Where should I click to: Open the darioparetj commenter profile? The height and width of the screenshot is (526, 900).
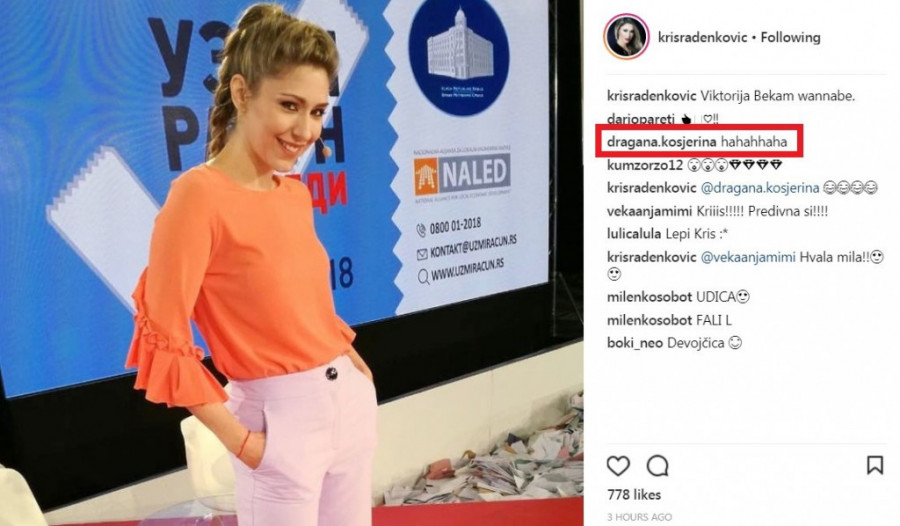pyautogui.click(x=641, y=119)
